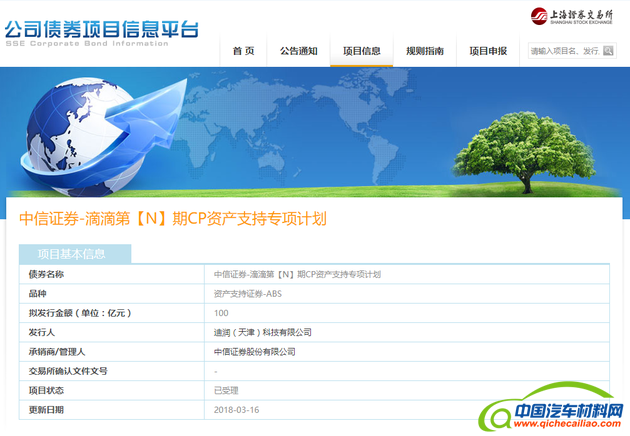Focus the project name search input field
The image size is (630, 436).
563,50
